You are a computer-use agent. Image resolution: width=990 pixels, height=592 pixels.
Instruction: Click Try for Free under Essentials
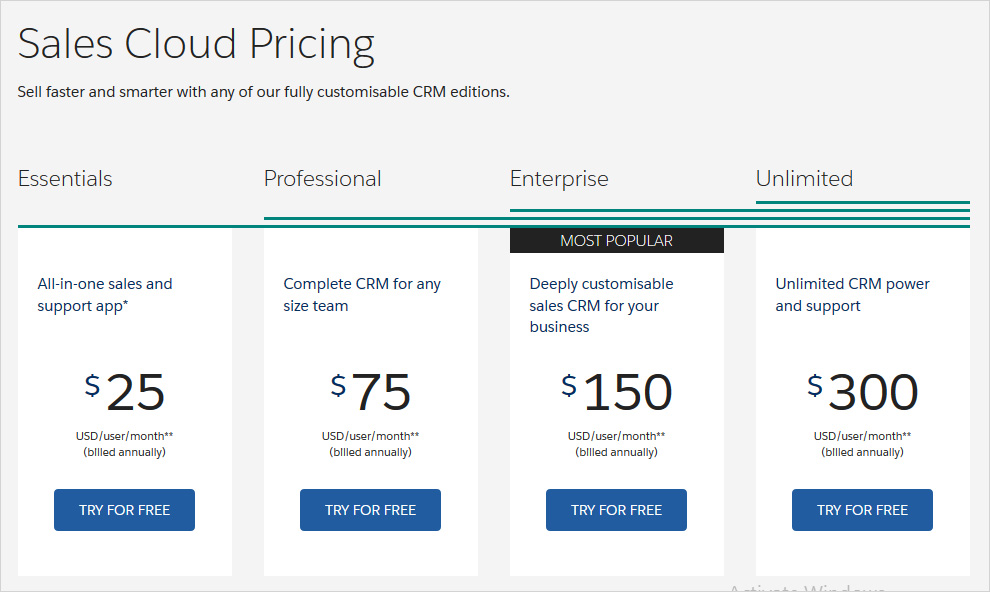(x=124, y=510)
